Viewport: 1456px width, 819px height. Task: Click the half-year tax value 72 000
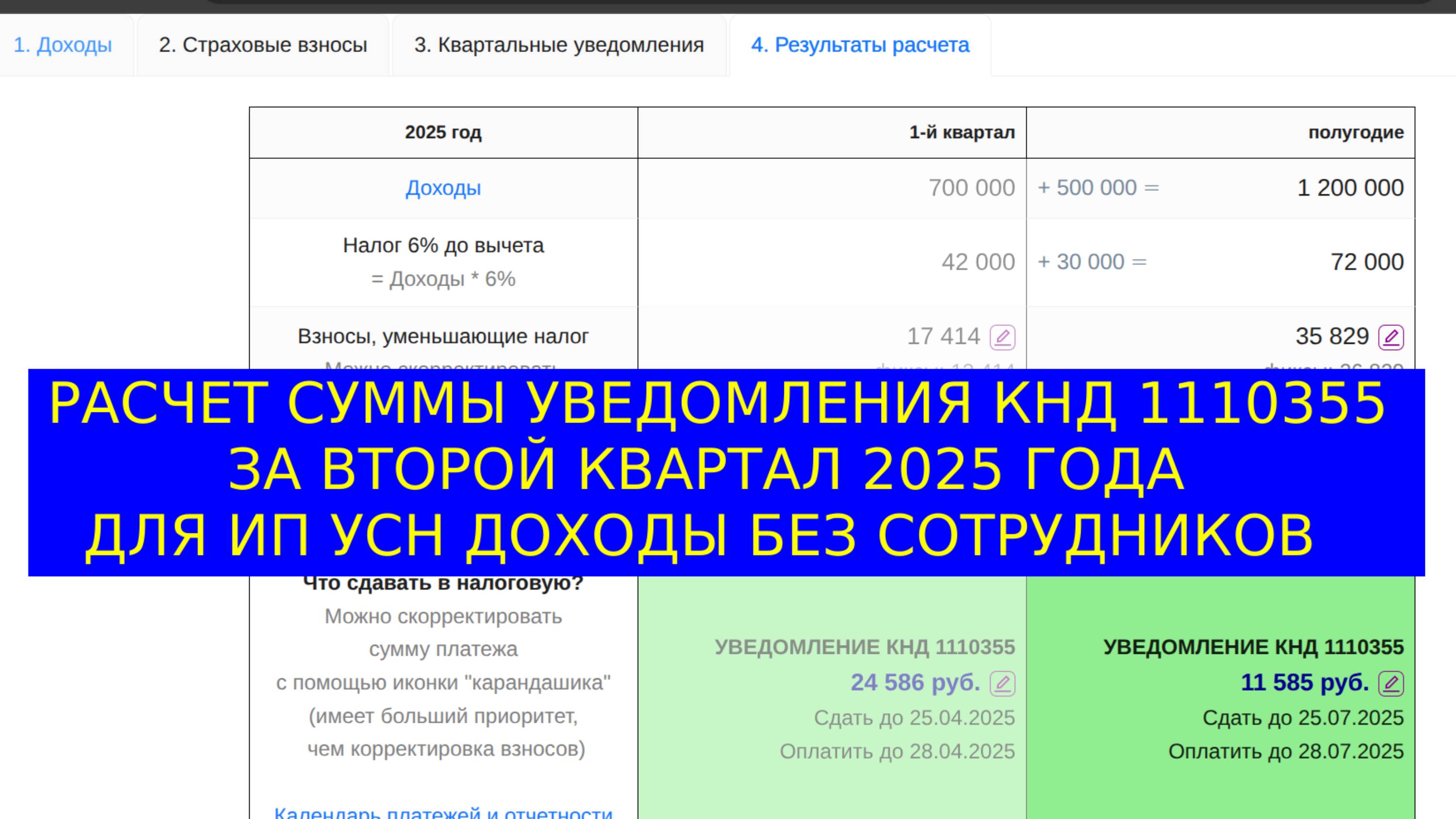(1367, 262)
